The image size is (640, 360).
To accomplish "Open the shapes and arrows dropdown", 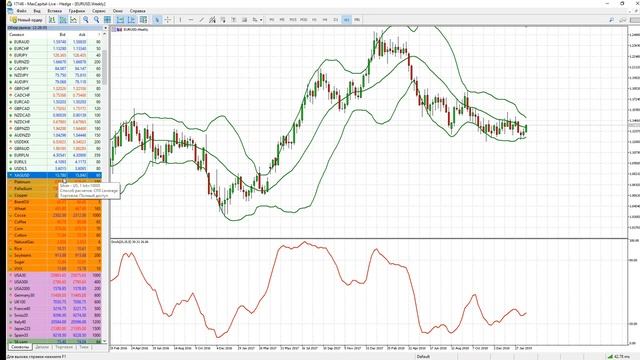I will (x=257, y=20).
